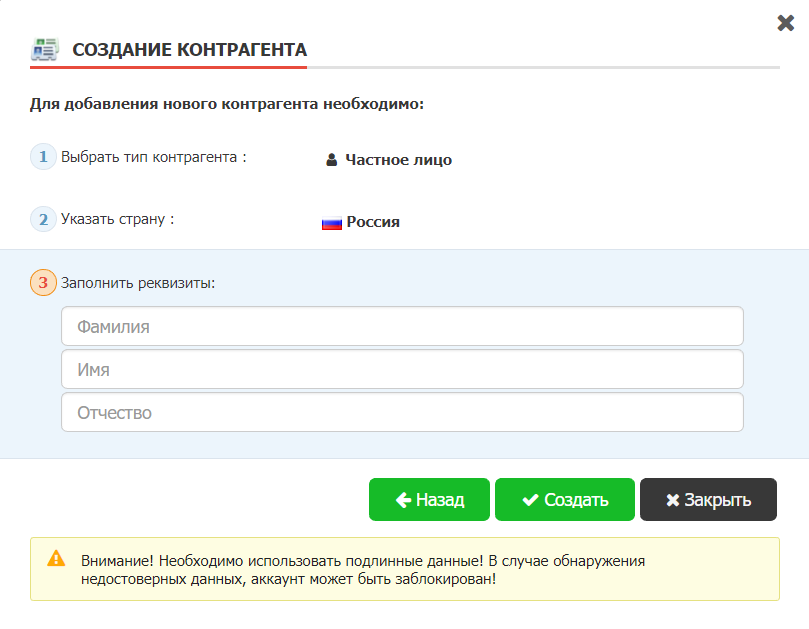Click the contragent card icon in the header

pos(45,49)
